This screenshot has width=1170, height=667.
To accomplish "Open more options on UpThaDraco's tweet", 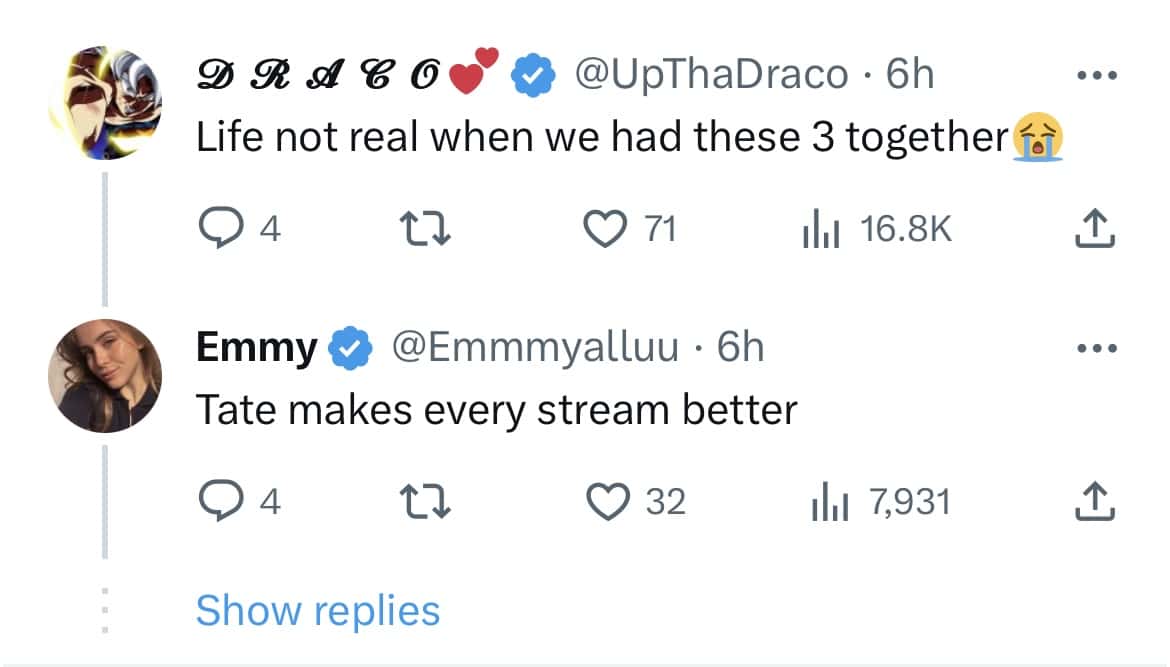I will tap(1095, 77).
